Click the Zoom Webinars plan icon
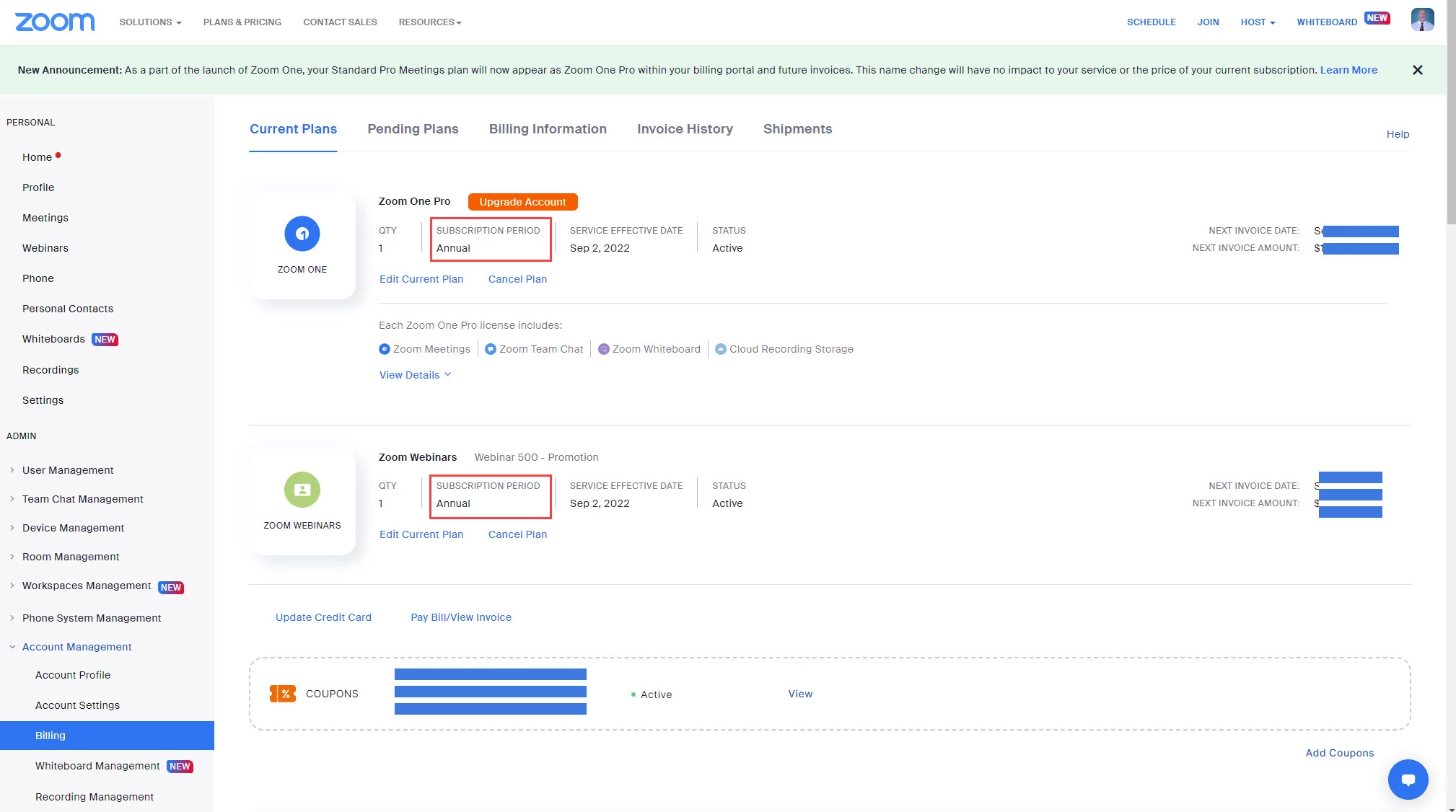The height and width of the screenshot is (812, 1456). pyautogui.click(x=302, y=490)
